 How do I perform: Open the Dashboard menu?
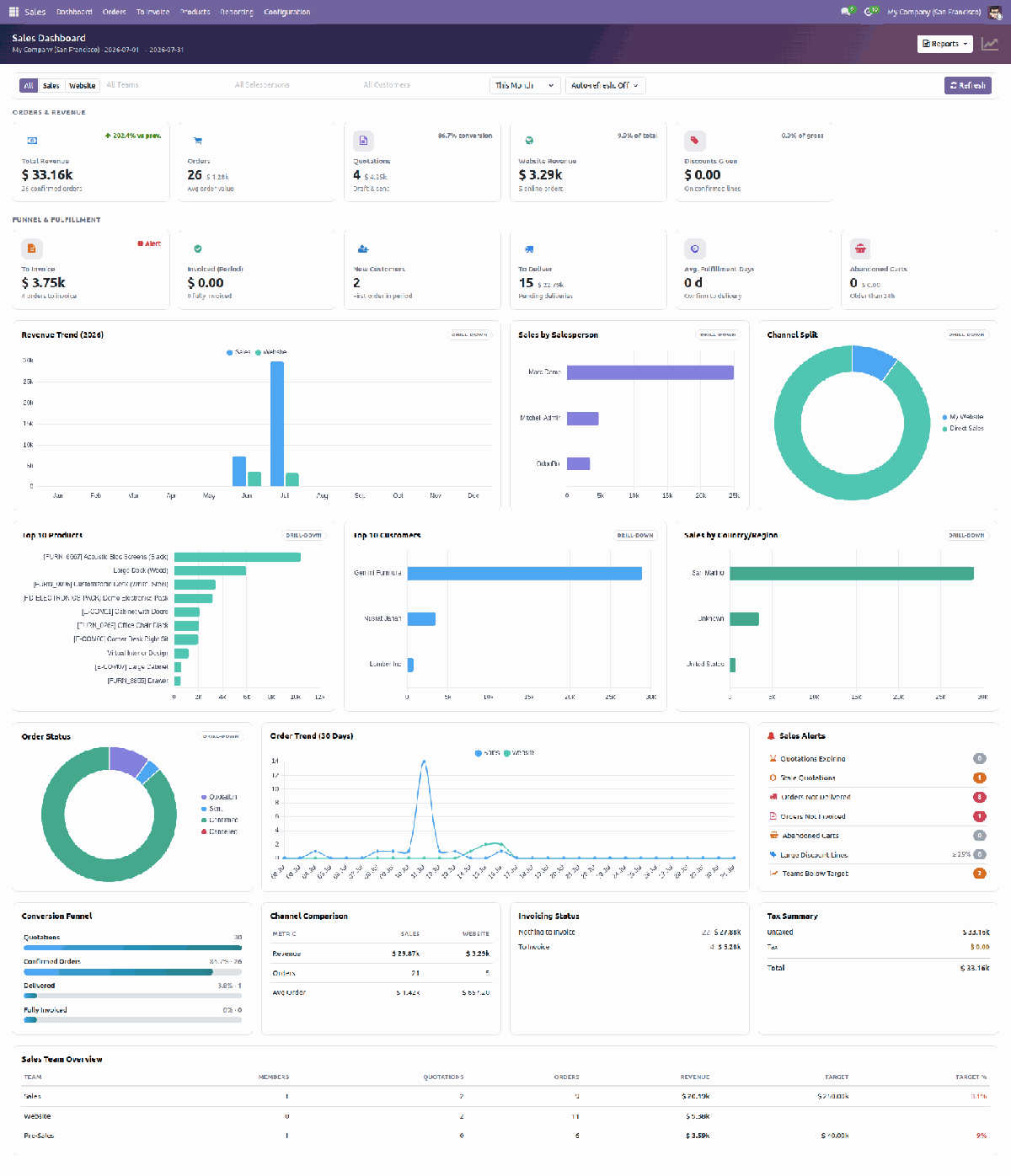point(74,12)
